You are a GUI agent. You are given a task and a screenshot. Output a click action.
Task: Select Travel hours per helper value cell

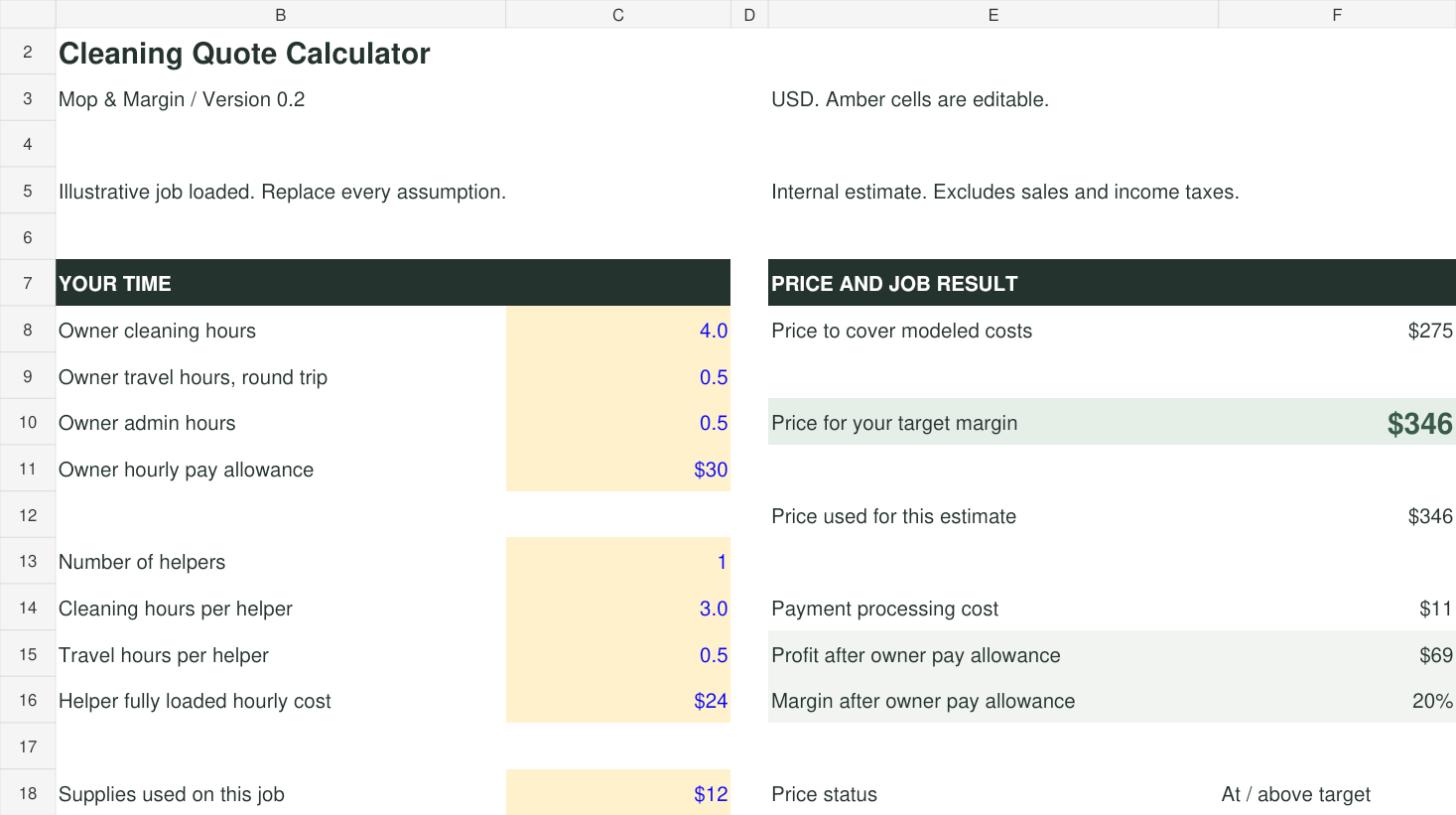pos(617,654)
